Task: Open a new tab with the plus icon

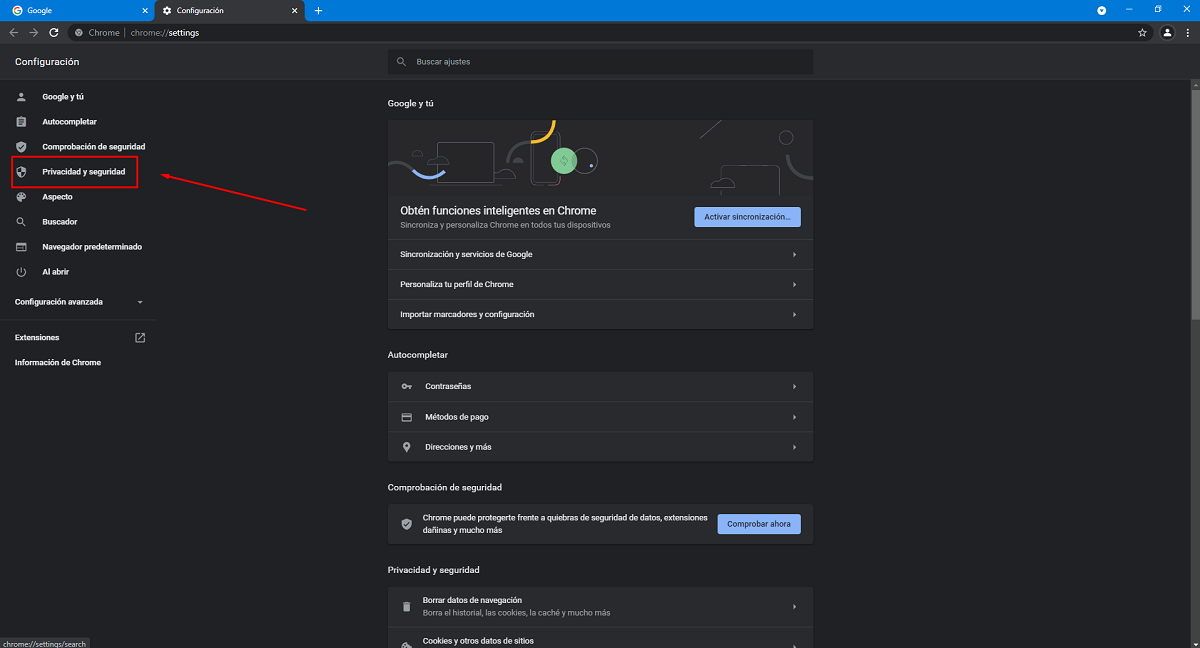Action: pos(318,11)
